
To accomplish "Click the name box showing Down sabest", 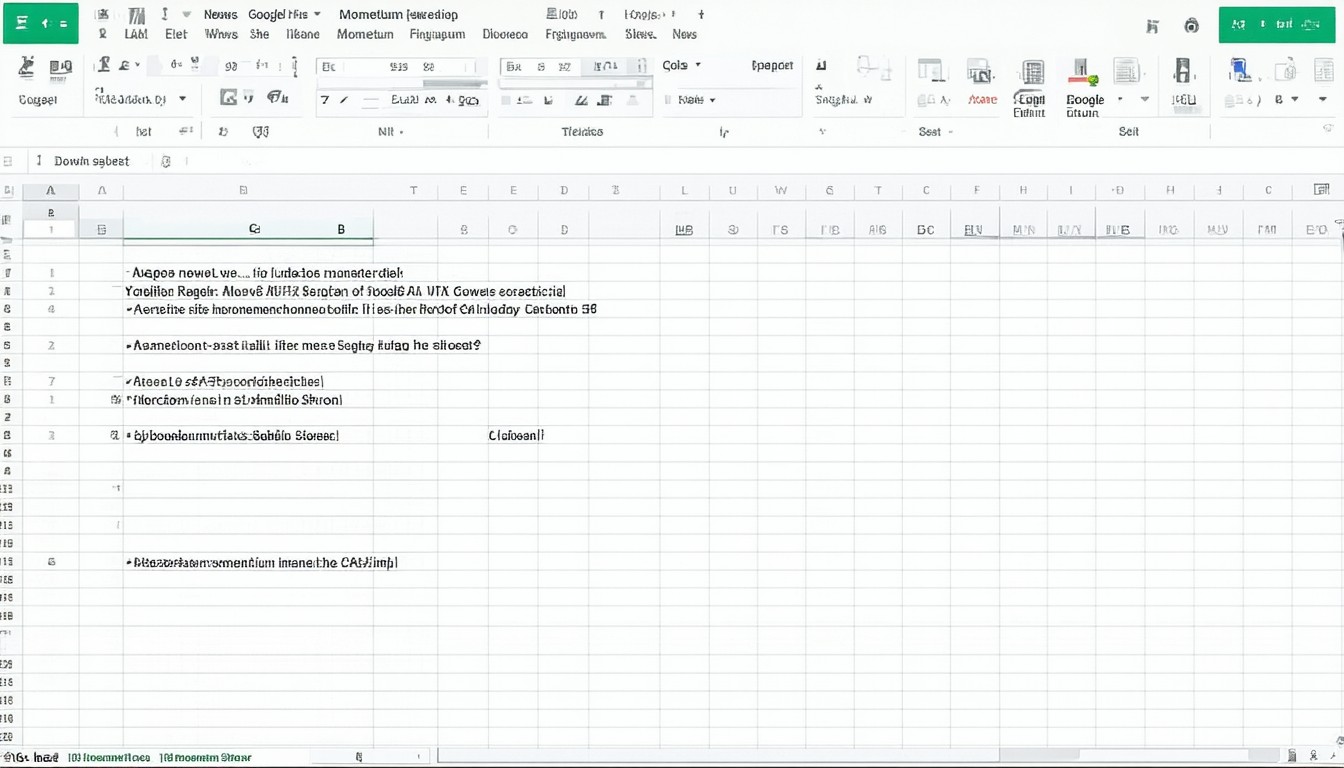I will (91, 161).
